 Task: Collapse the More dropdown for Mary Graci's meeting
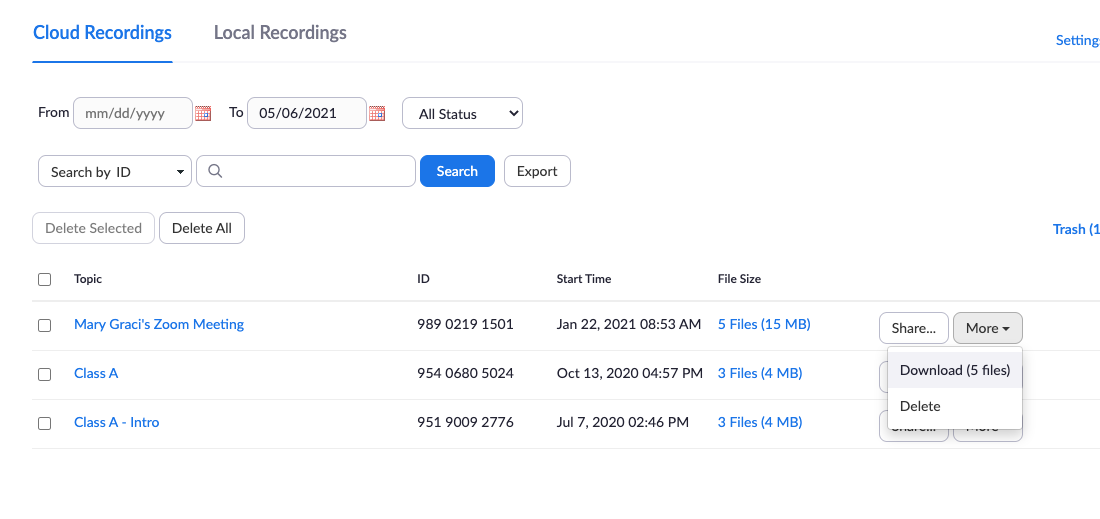[987, 328]
